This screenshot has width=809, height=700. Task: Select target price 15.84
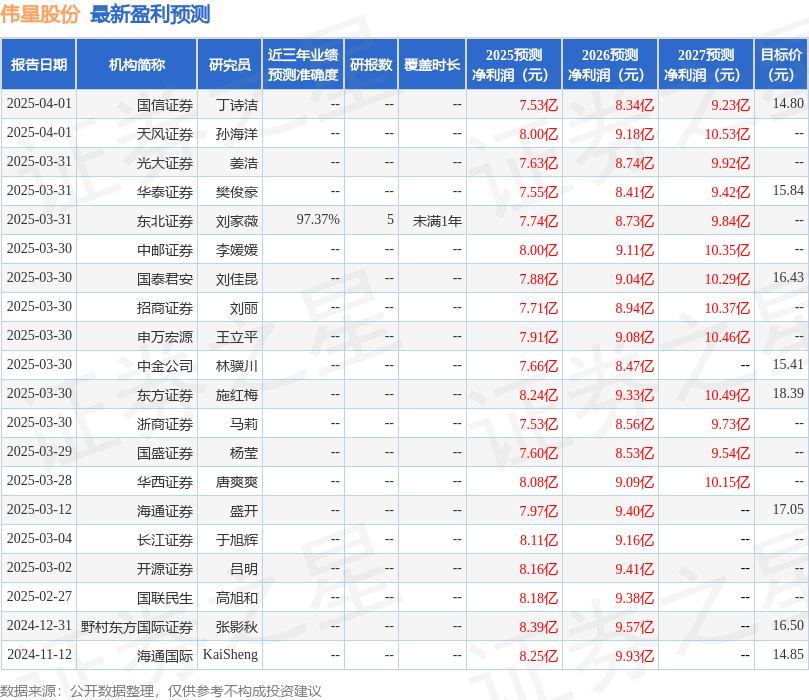[788, 190]
